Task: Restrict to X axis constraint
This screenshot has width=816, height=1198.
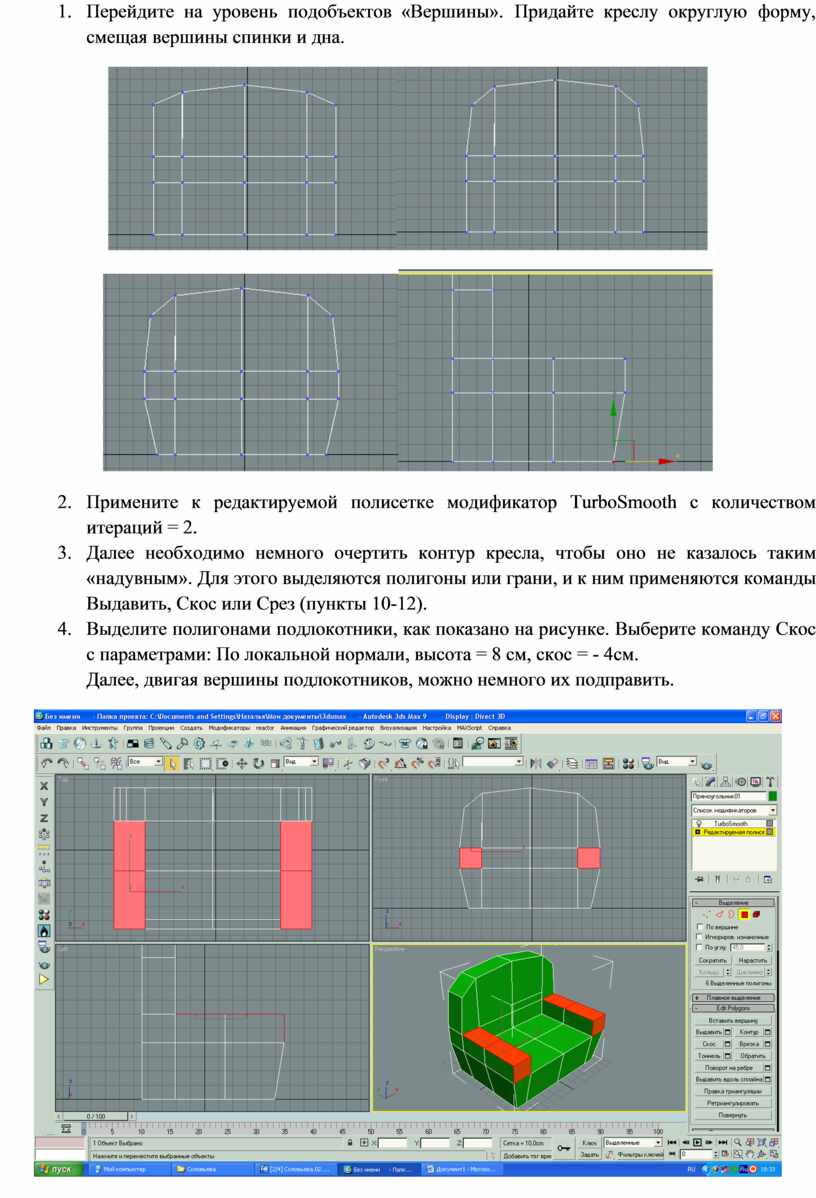Action: [44, 785]
